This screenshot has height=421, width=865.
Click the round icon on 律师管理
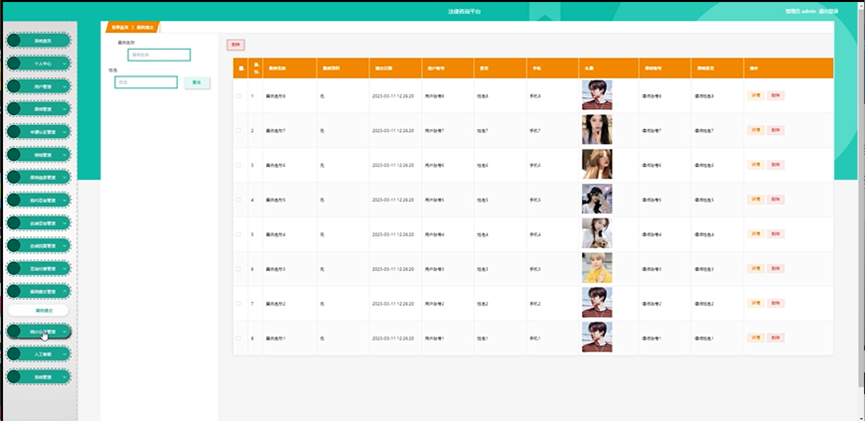point(14,109)
